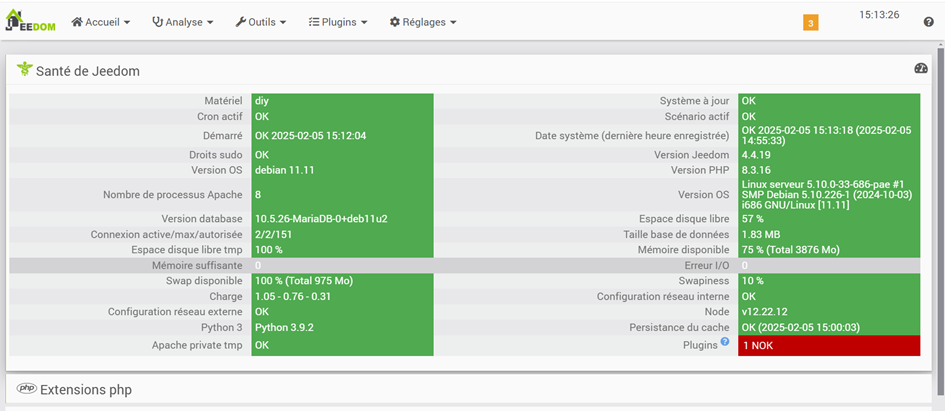Click the clock showing 15:13:26
945x411 pixels.
[879, 14]
